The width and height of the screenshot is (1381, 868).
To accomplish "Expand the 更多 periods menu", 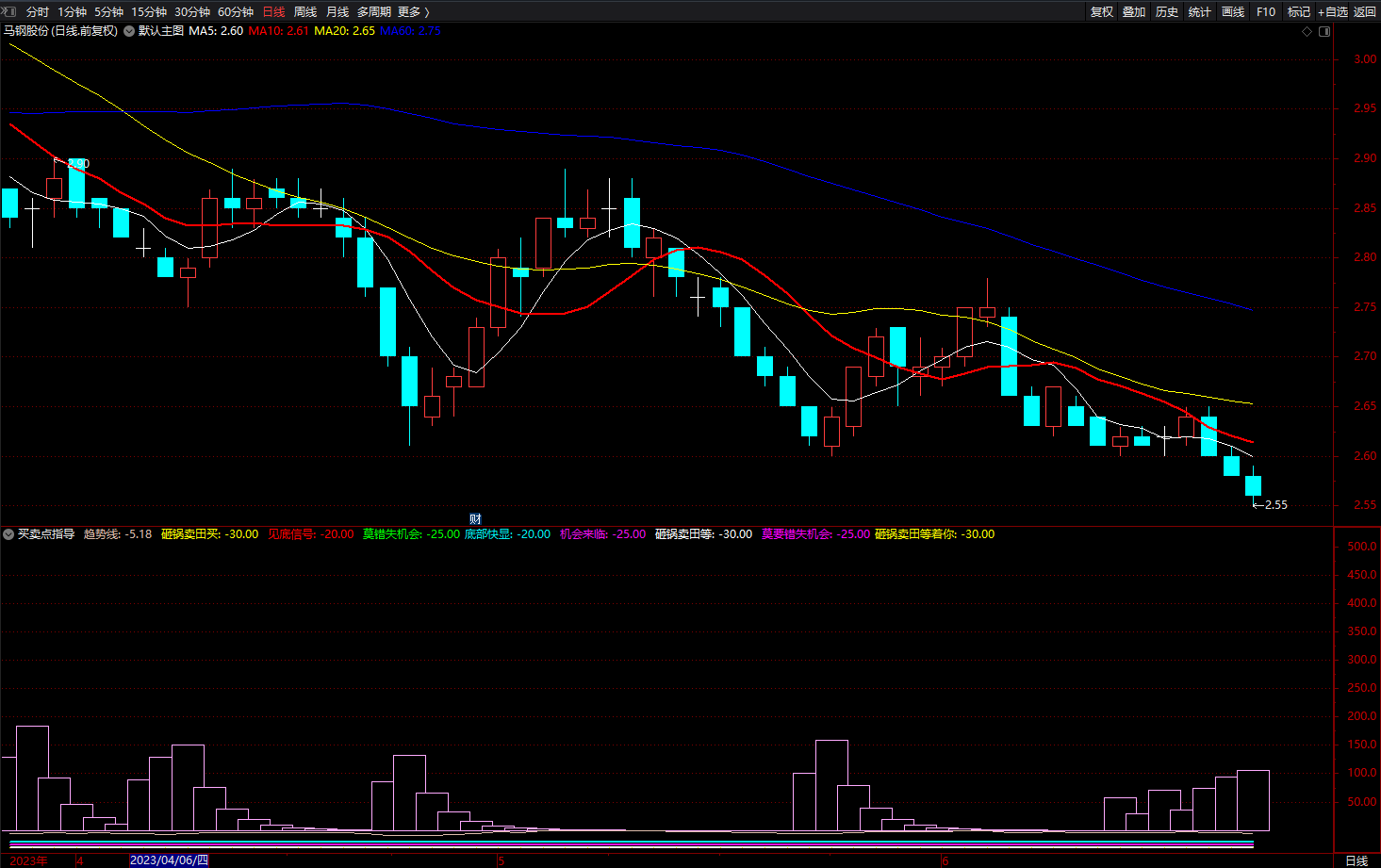I will [414, 11].
